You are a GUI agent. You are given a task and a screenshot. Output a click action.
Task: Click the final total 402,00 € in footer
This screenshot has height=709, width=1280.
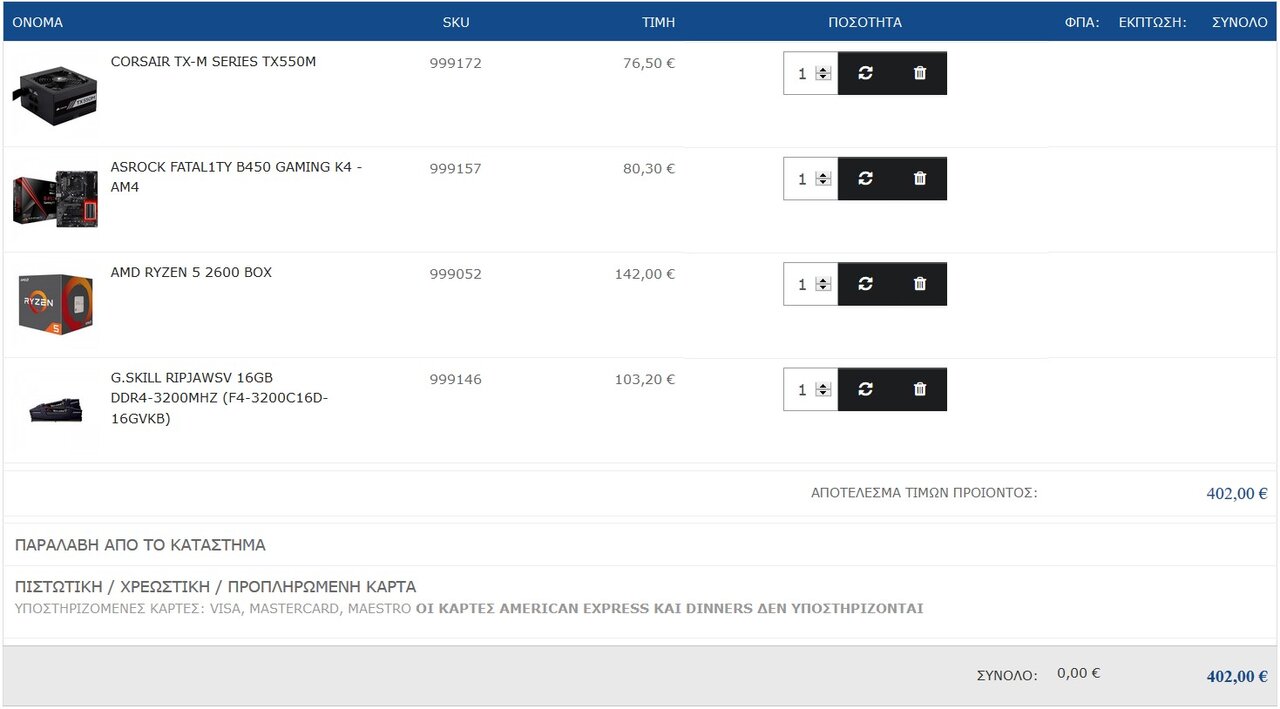(1237, 677)
